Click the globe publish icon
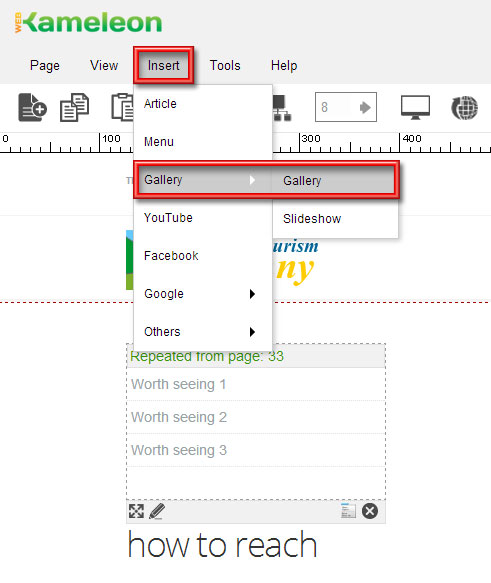 pos(464,108)
